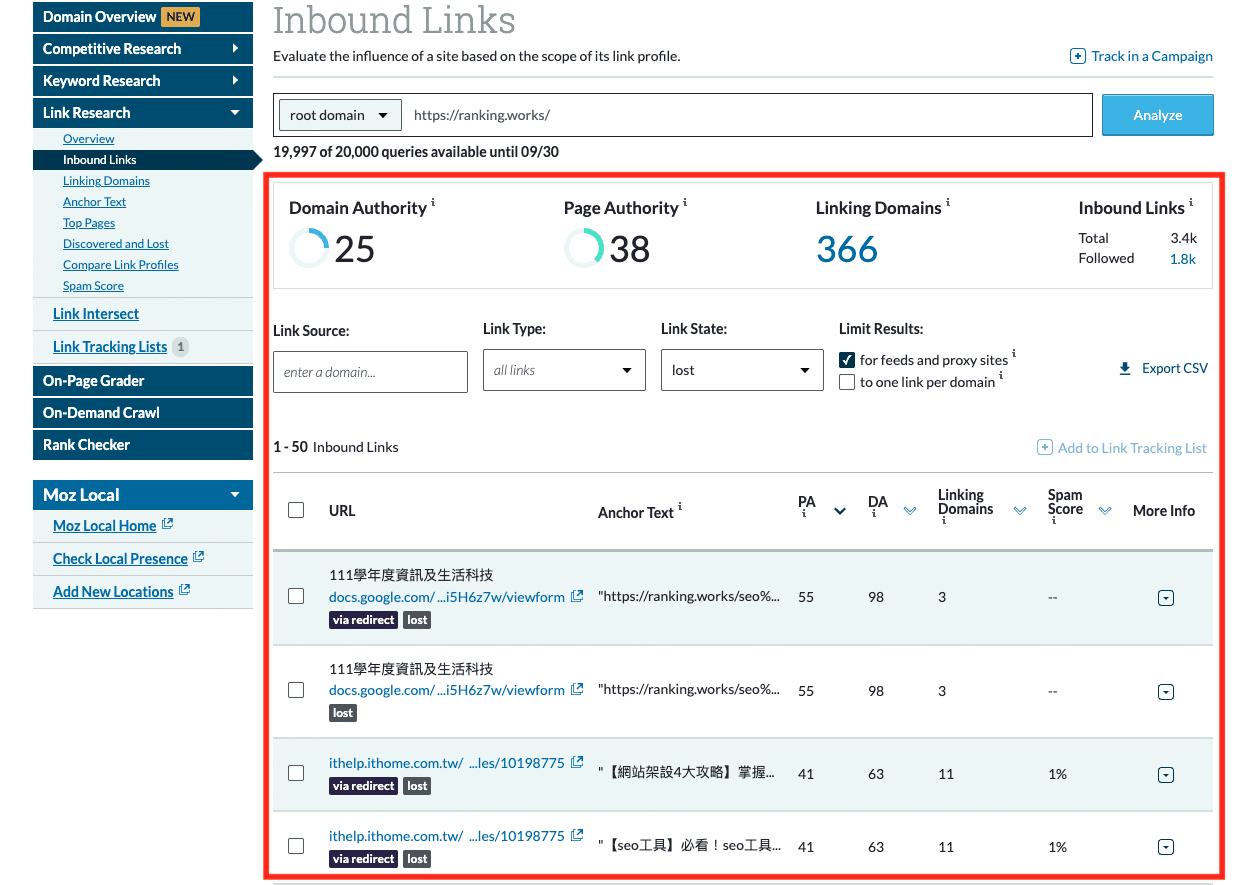Open external link icon beside Moz Local Home
Image resolution: width=1252 pixels, height=885 pixels.
click(x=167, y=524)
